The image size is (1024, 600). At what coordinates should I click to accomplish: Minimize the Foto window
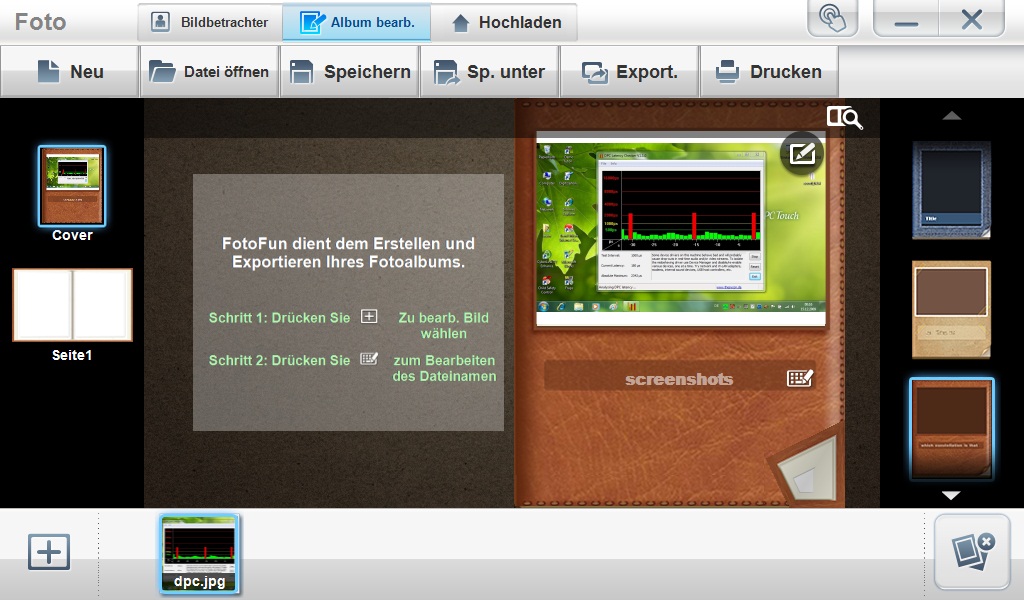906,18
